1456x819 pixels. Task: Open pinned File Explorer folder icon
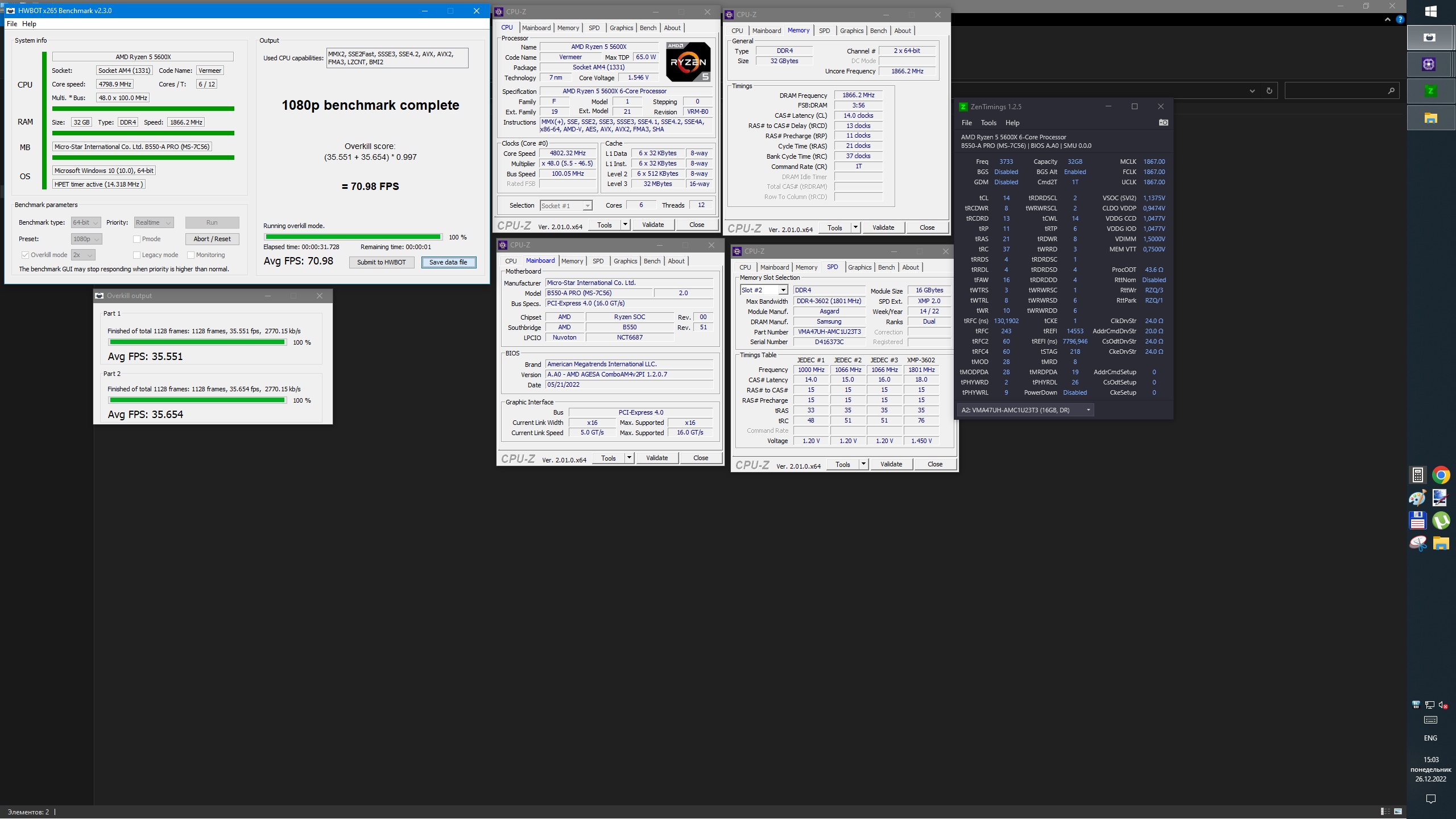(x=1441, y=544)
